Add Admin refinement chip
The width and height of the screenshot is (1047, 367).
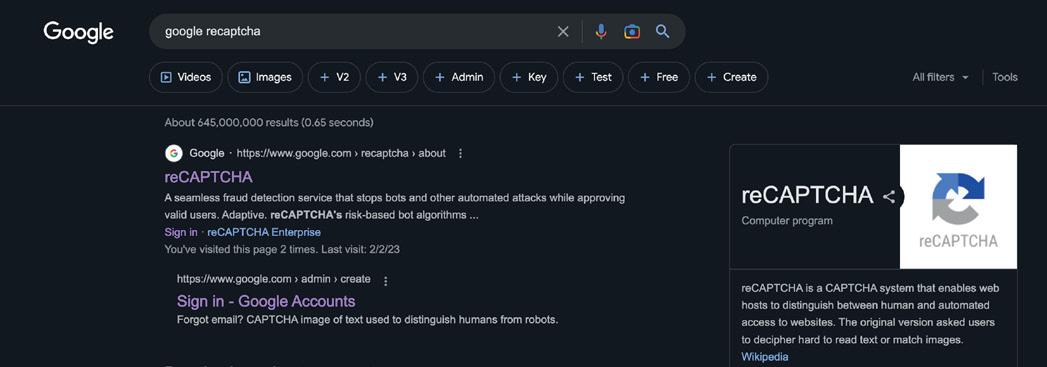459,77
